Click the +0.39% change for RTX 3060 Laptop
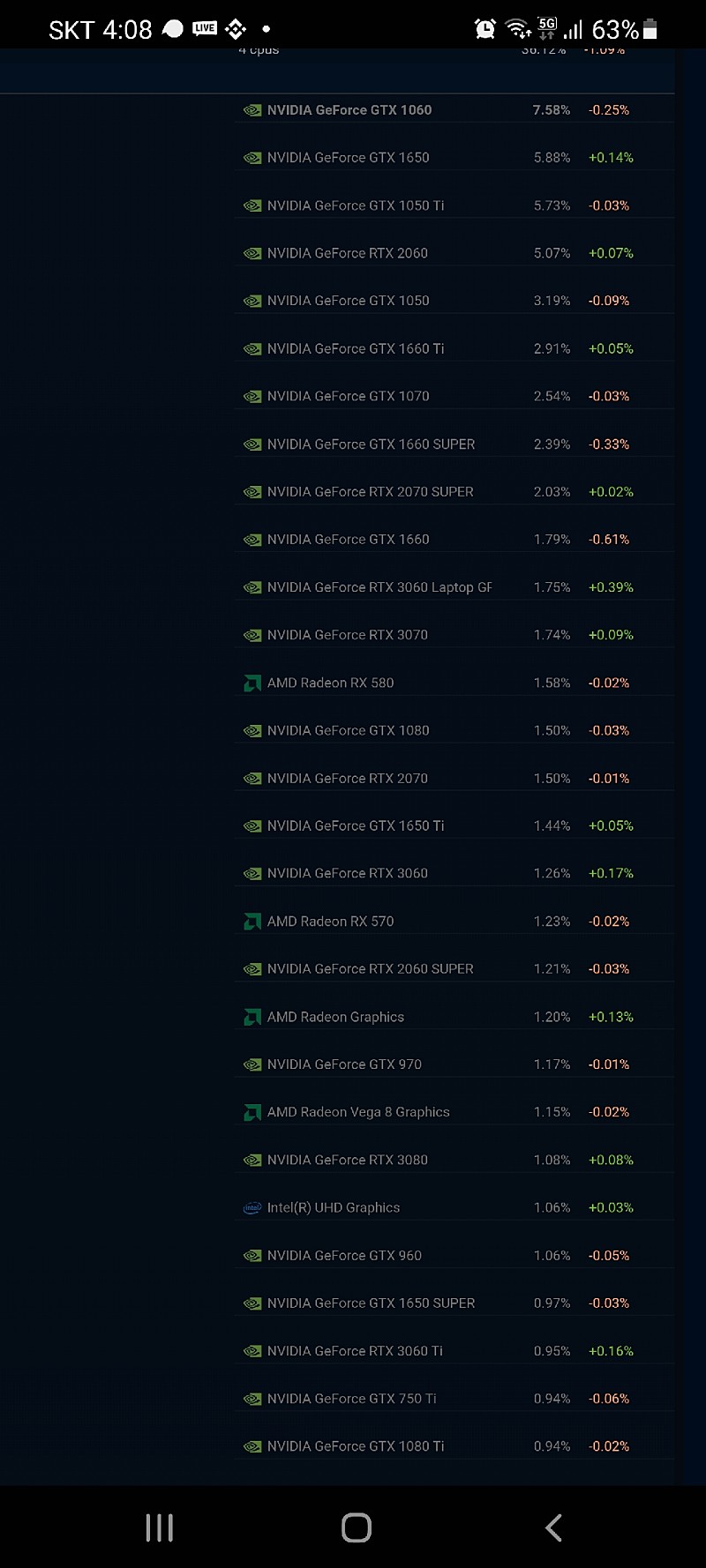The width and height of the screenshot is (706, 1568). click(x=611, y=587)
